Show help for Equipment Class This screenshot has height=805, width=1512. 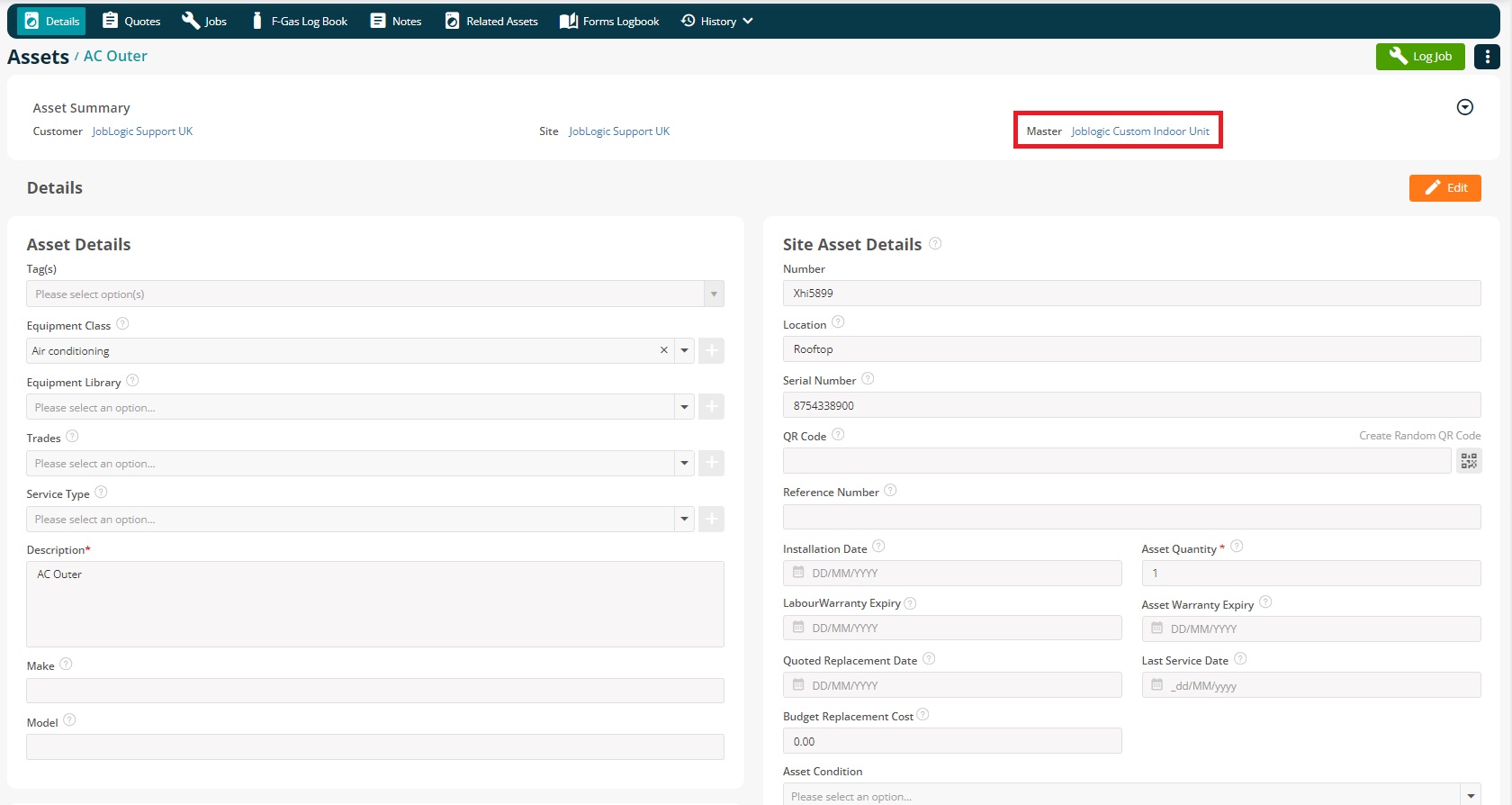click(x=123, y=324)
